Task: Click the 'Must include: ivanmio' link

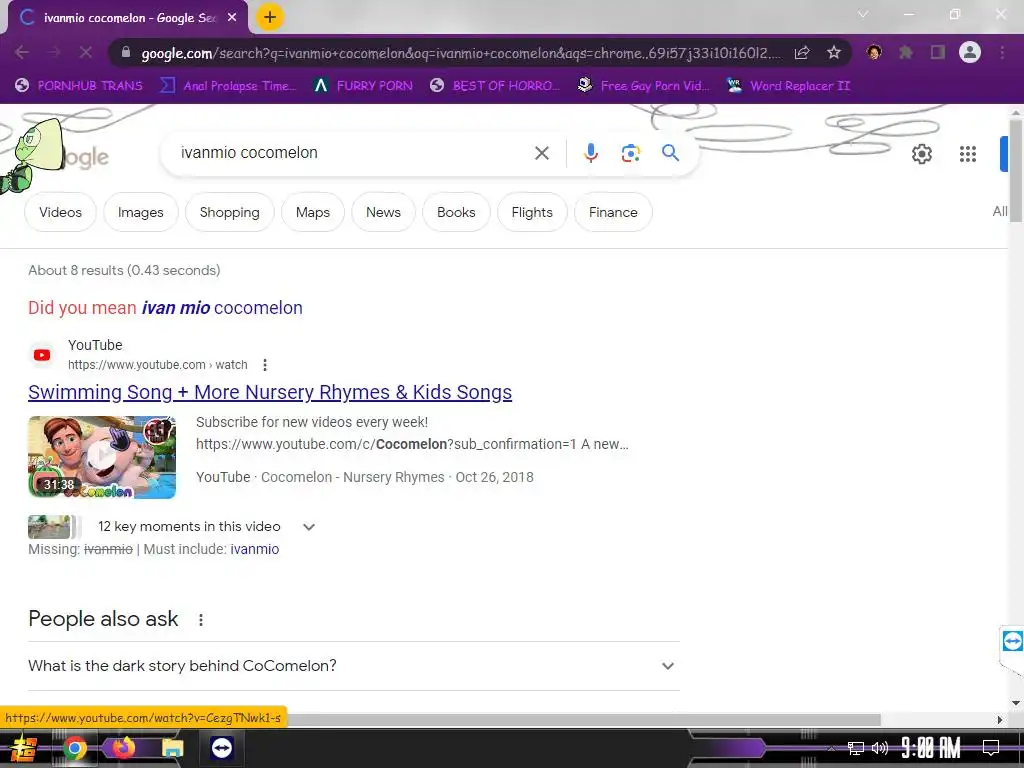Action: 255,549
